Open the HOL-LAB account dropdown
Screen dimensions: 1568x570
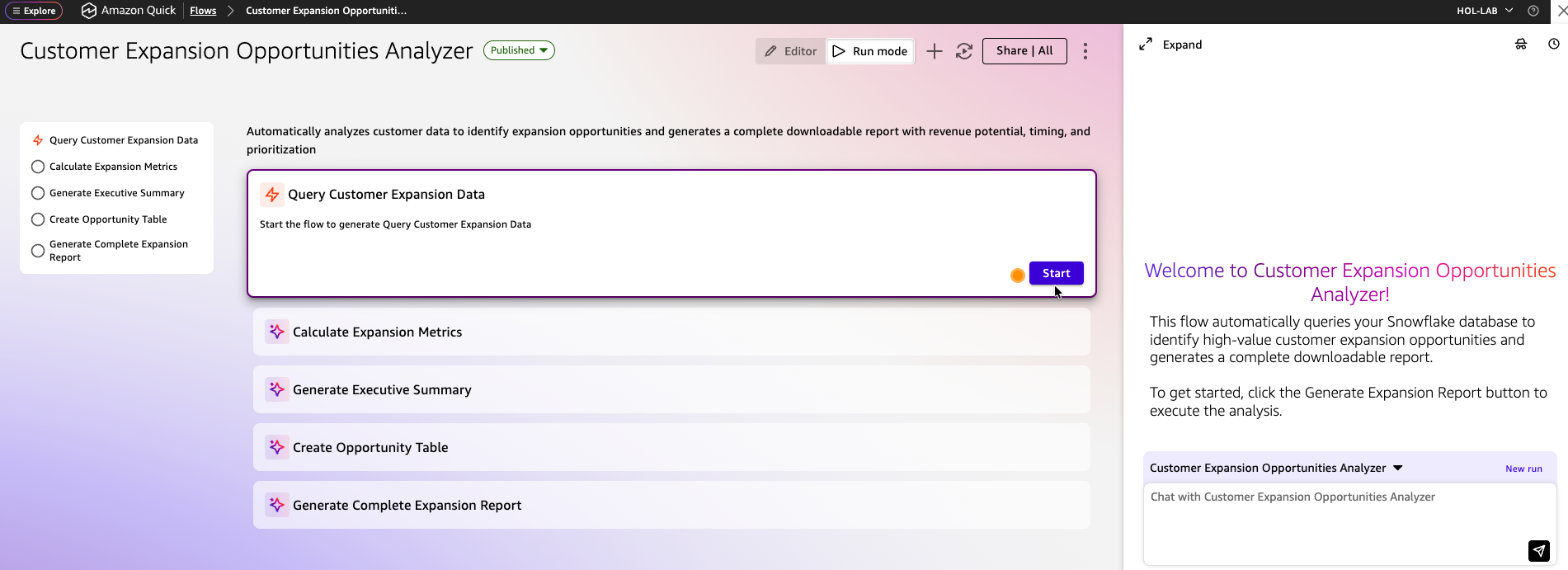coord(1484,11)
